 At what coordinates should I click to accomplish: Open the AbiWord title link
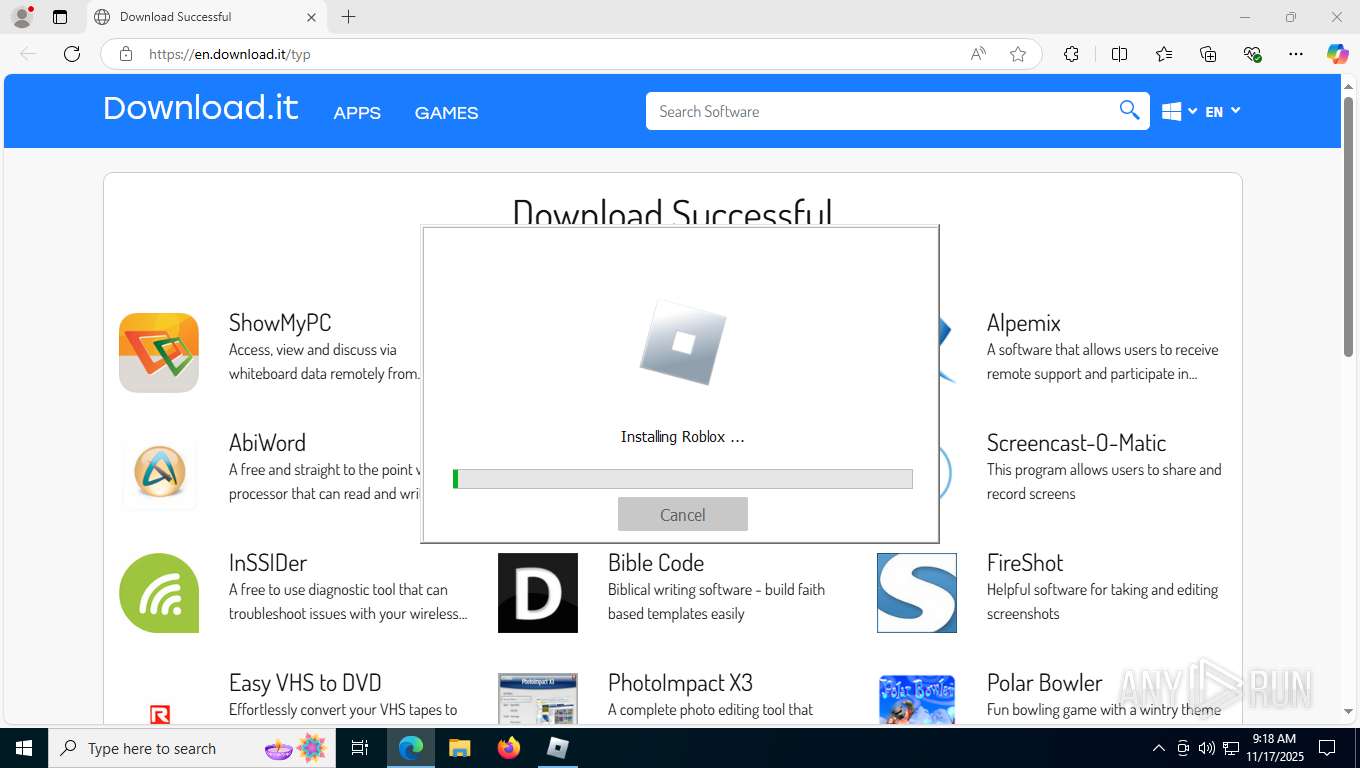click(x=267, y=443)
